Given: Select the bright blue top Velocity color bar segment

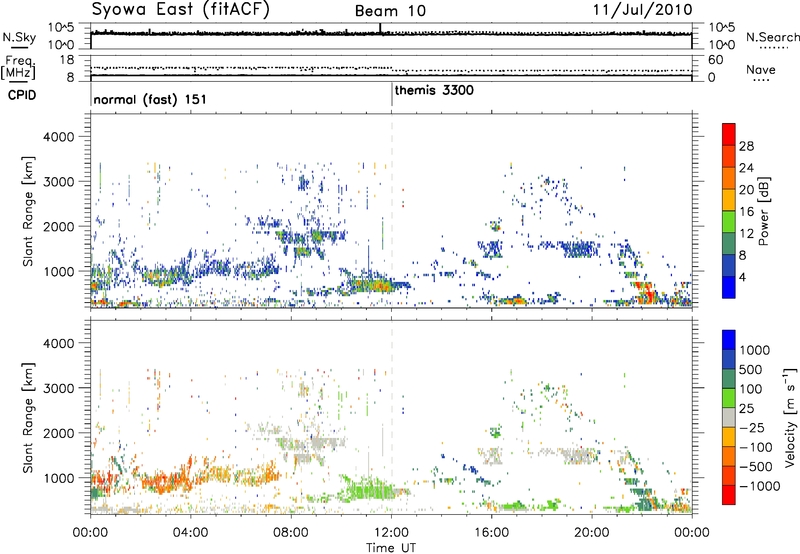Looking at the screenshot, I should pos(729,340).
